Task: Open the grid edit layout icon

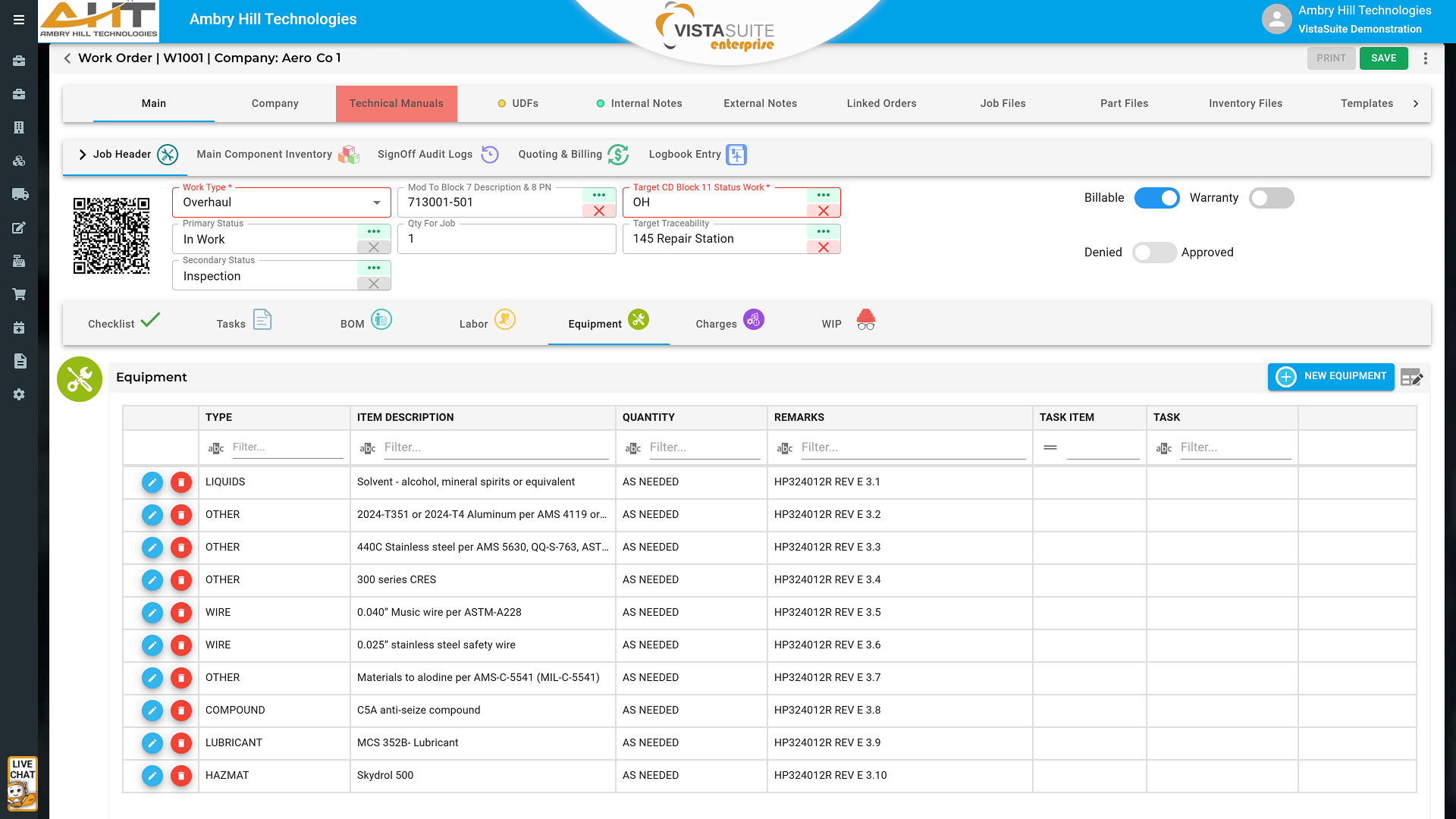Action: [x=1411, y=377]
